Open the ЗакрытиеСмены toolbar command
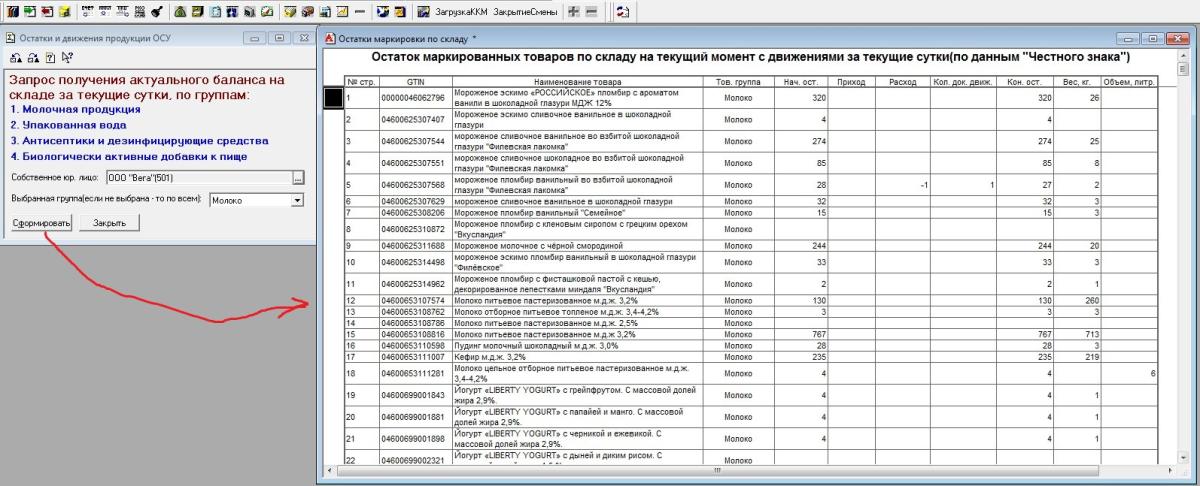1200x486 pixels. (x=526, y=11)
